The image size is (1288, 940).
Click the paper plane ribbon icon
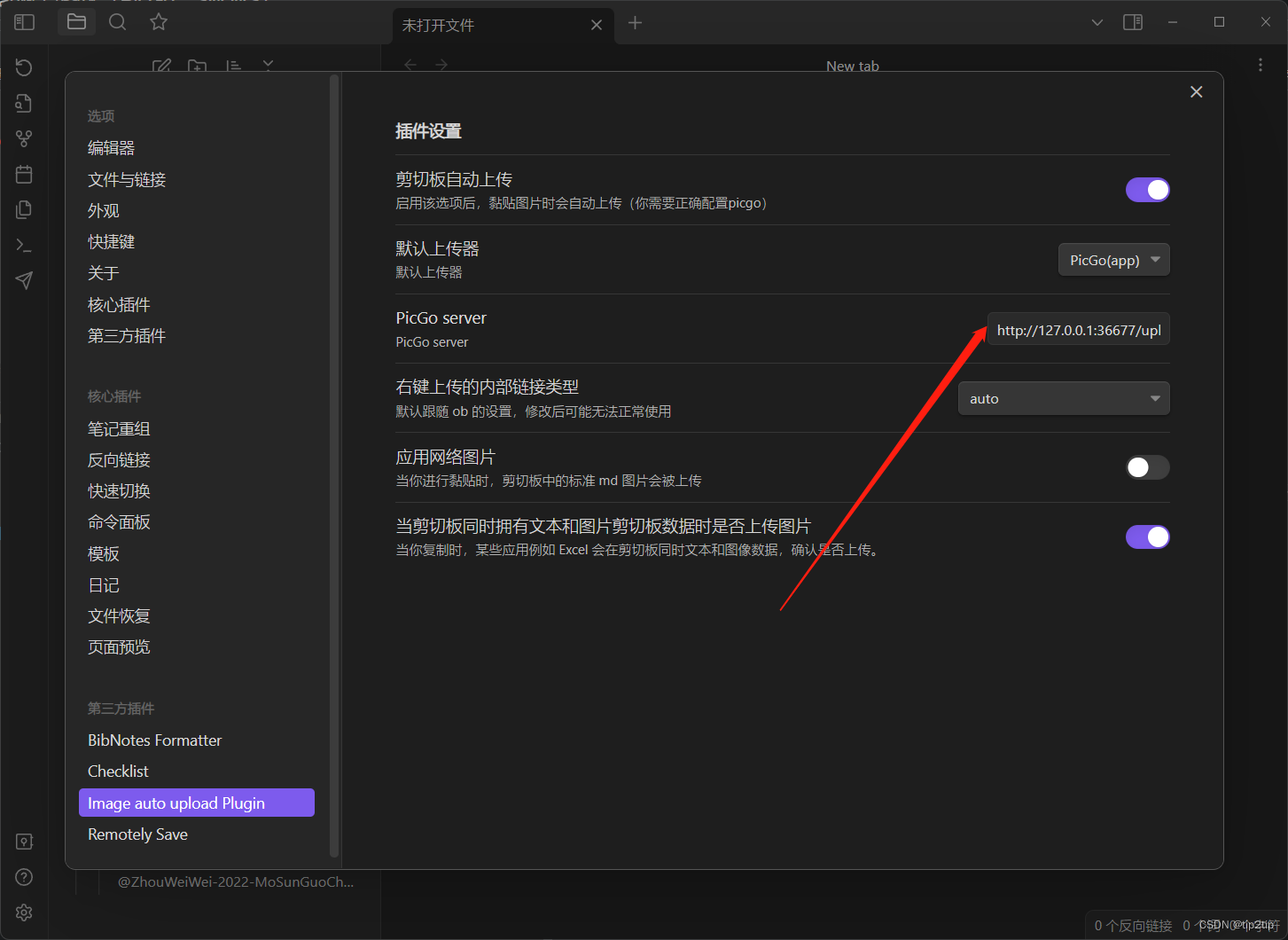(24, 280)
